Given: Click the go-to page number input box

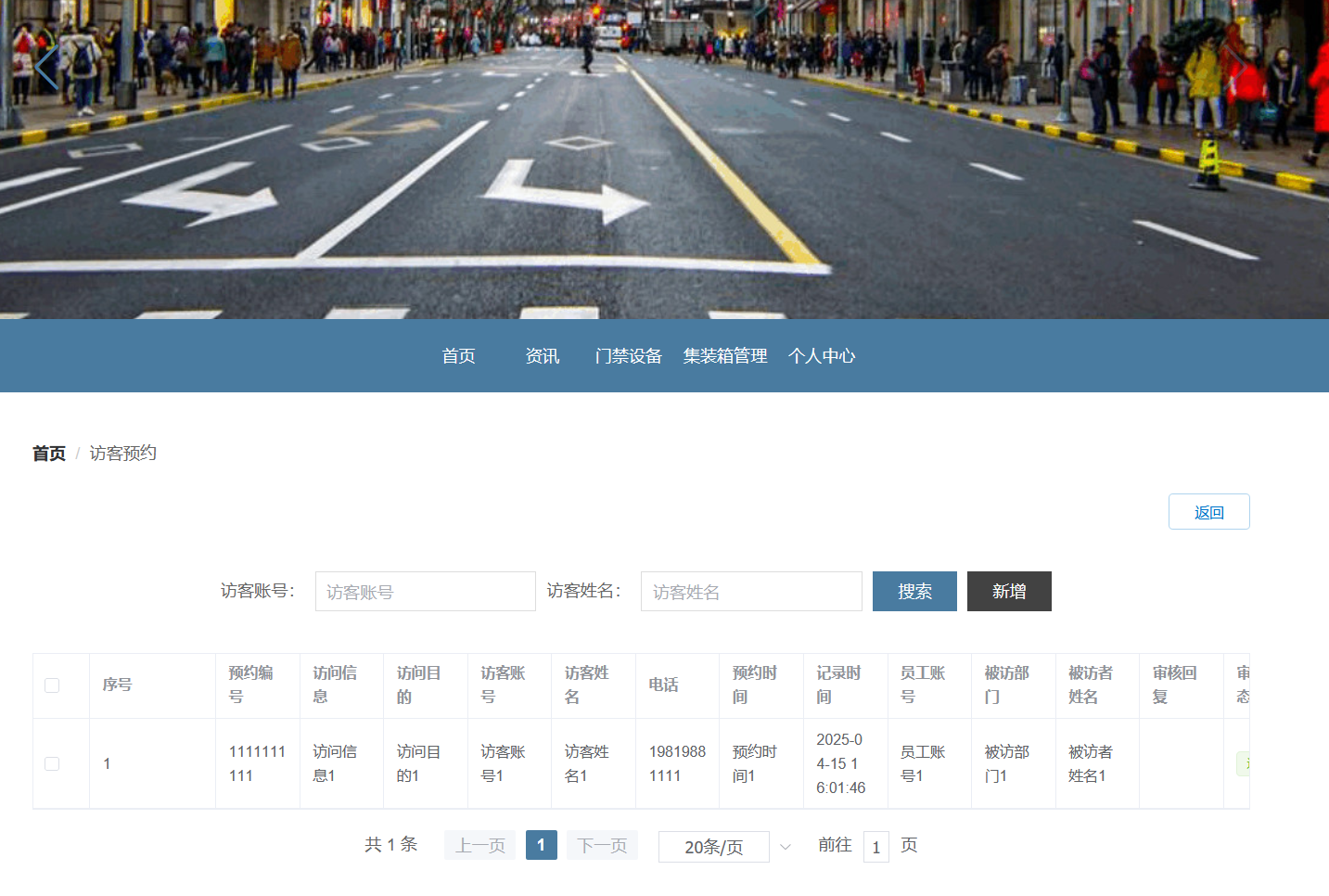Looking at the screenshot, I should pos(875,847).
